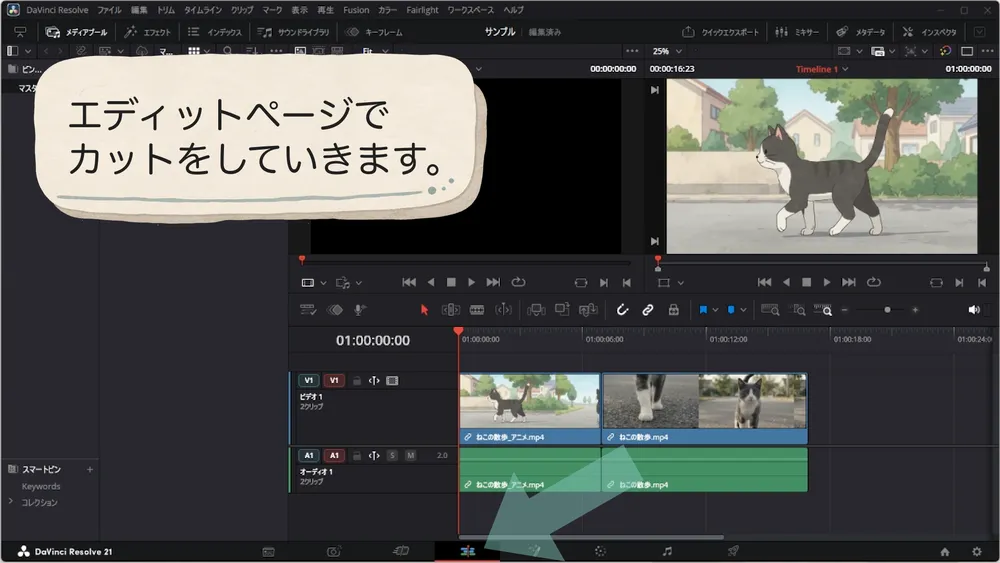Open the Timeline 1 name dropdown
This screenshot has width=1000, height=563.
coord(845,69)
